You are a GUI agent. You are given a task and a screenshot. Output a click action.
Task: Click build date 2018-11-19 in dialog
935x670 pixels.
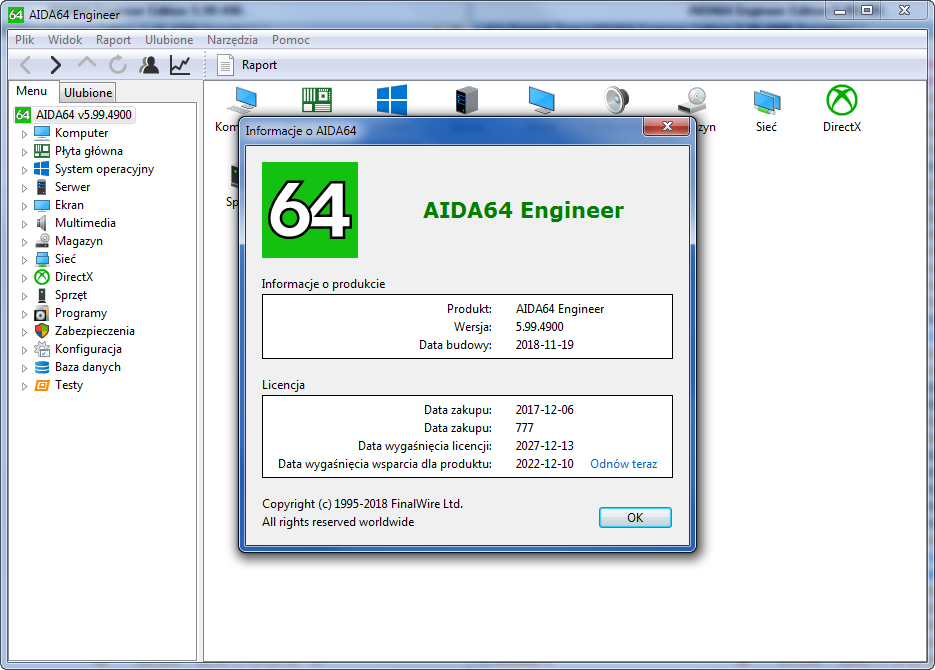[544, 345]
